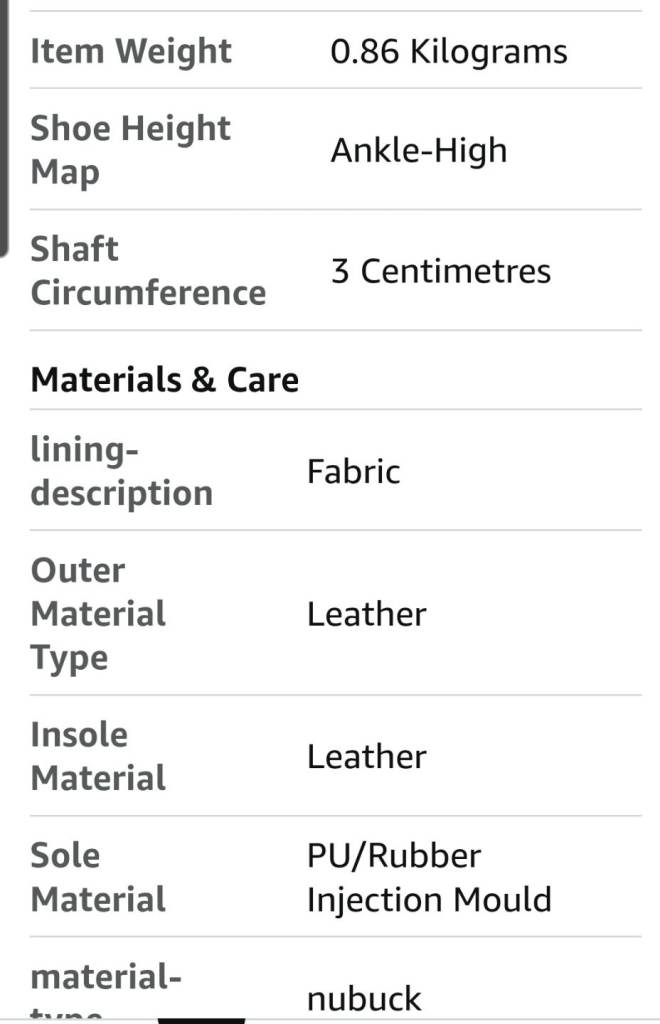Image resolution: width=660 pixels, height=1024 pixels.
Task: Click the lining-description label
Action: (x=121, y=471)
